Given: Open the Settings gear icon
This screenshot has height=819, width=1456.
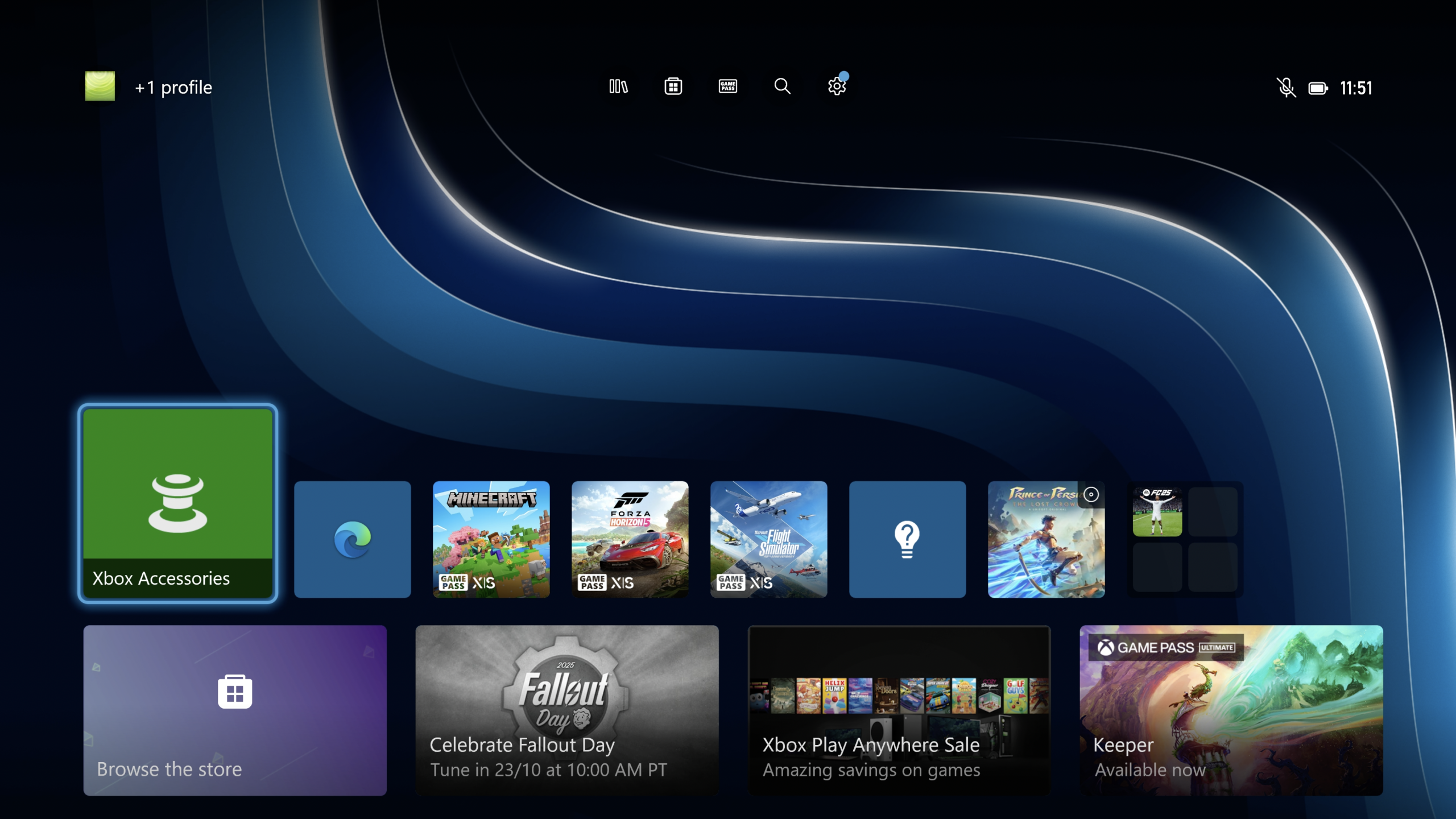Looking at the screenshot, I should coord(837,86).
